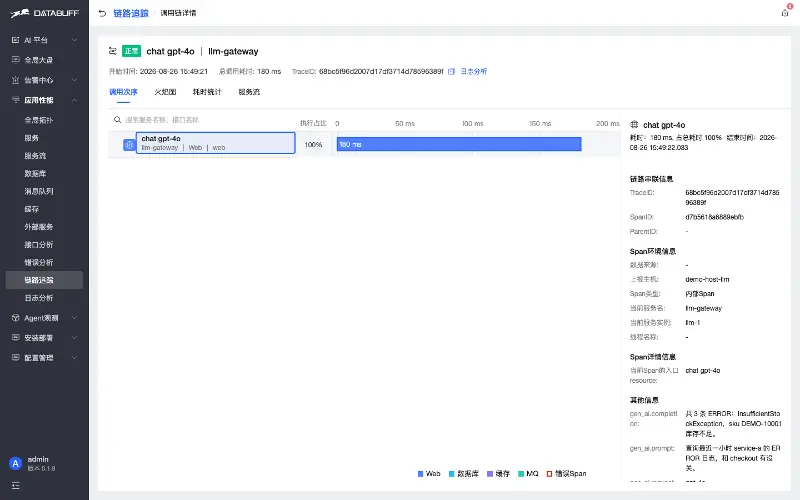Click the back arrow icon in breadcrumb

click(102, 13)
